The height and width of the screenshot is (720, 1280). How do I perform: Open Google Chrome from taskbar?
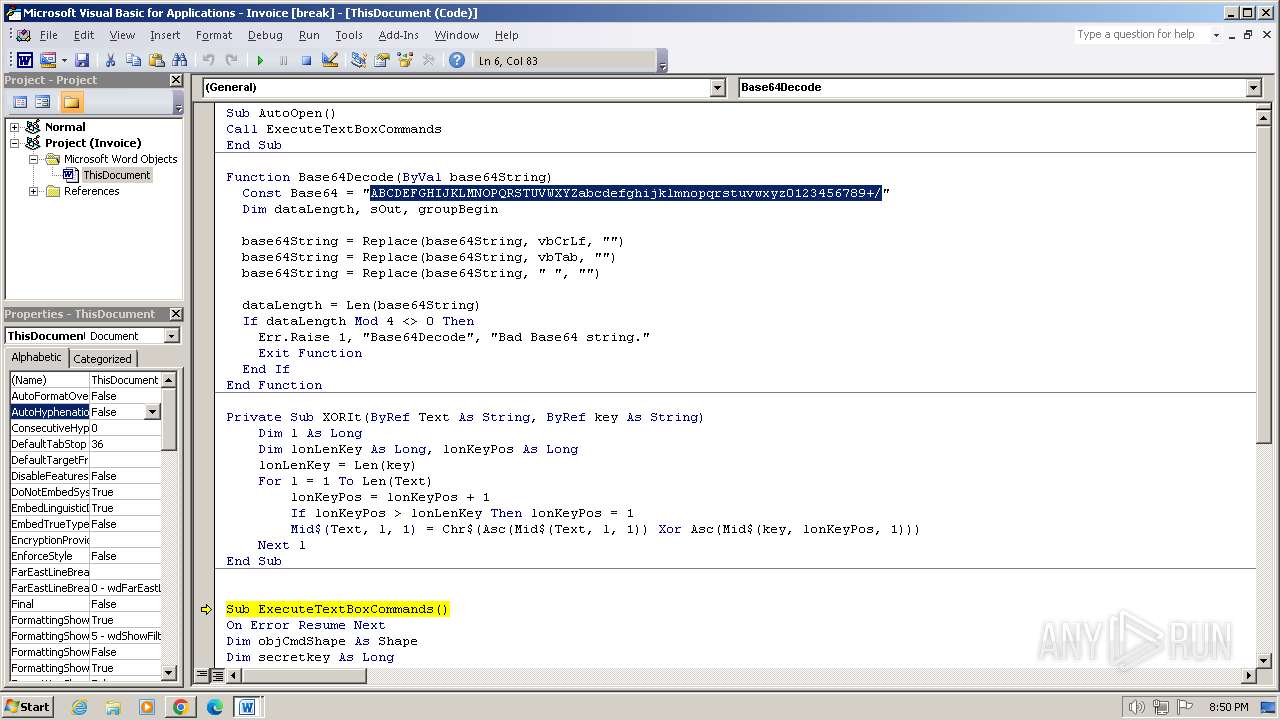tap(180, 707)
